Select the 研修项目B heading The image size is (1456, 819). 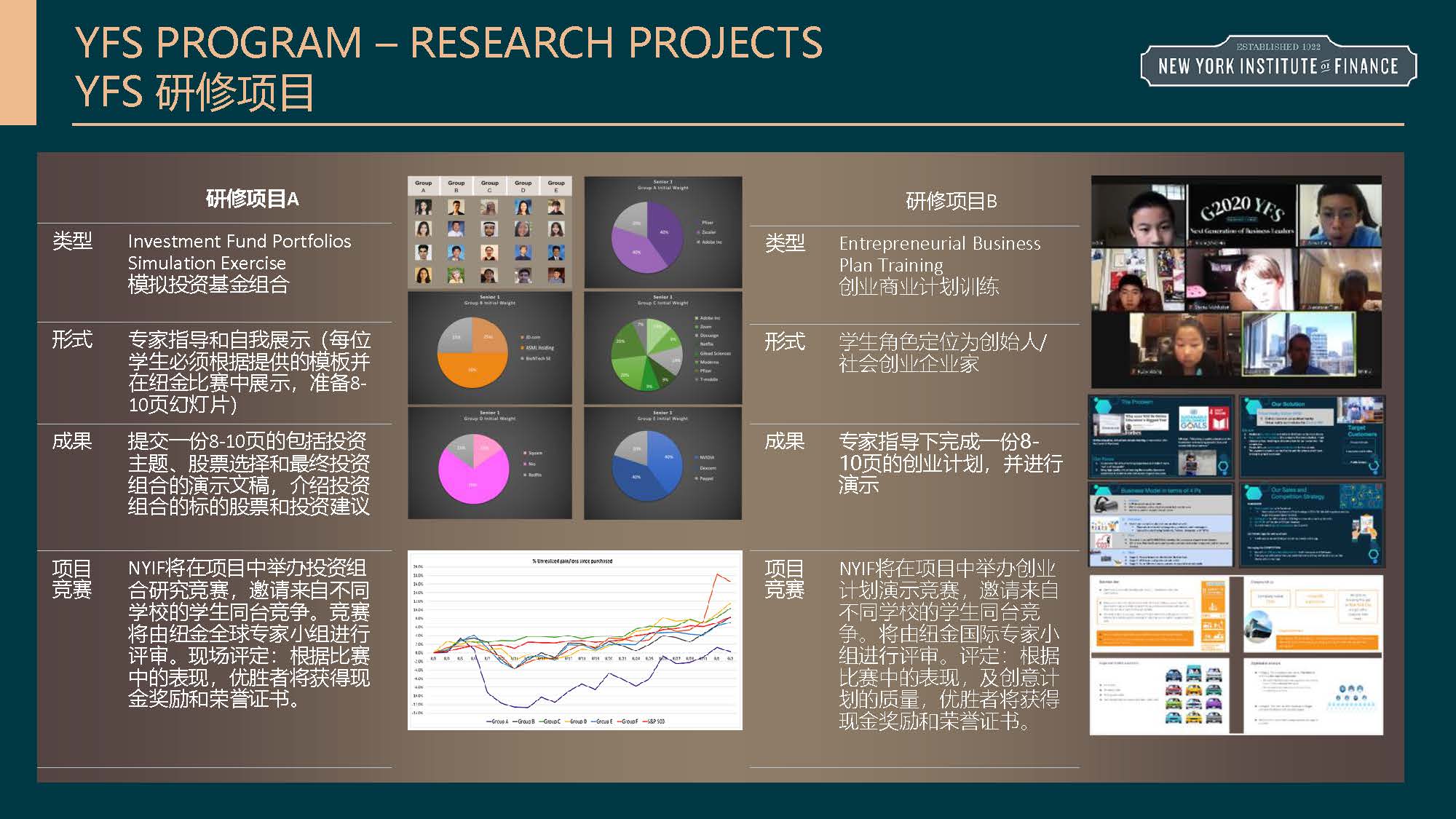click(x=951, y=201)
